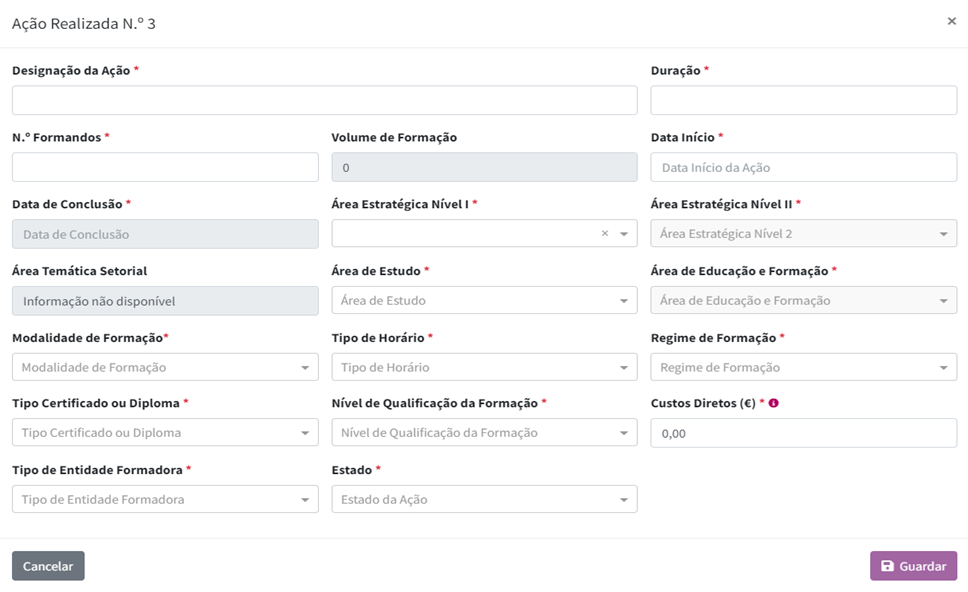
Task: Select the Tipo de Horário dropdown
Action: pyautogui.click(x=484, y=367)
